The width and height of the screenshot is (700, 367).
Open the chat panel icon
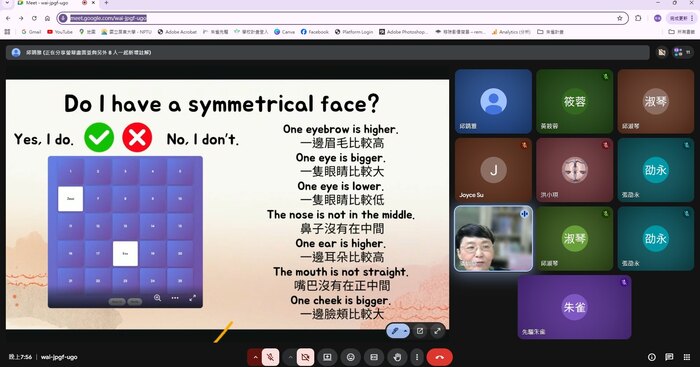[669, 357]
